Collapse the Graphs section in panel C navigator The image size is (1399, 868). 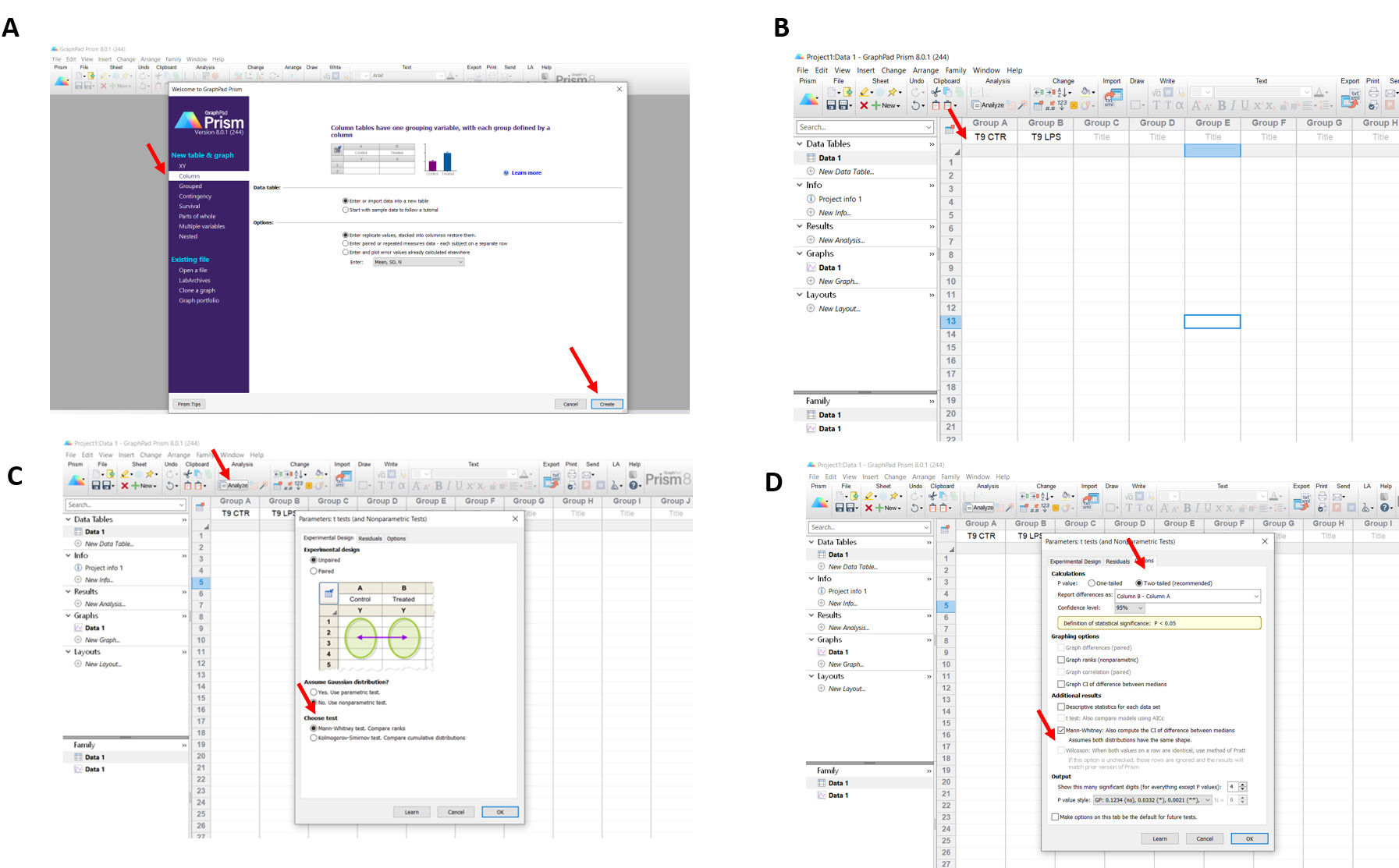point(68,616)
